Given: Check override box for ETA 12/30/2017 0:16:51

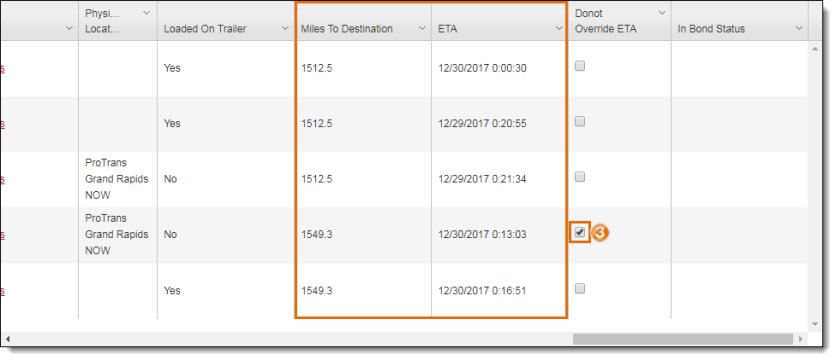Looking at the screenshot, I should pyautogui.click(x=580, y=288).
